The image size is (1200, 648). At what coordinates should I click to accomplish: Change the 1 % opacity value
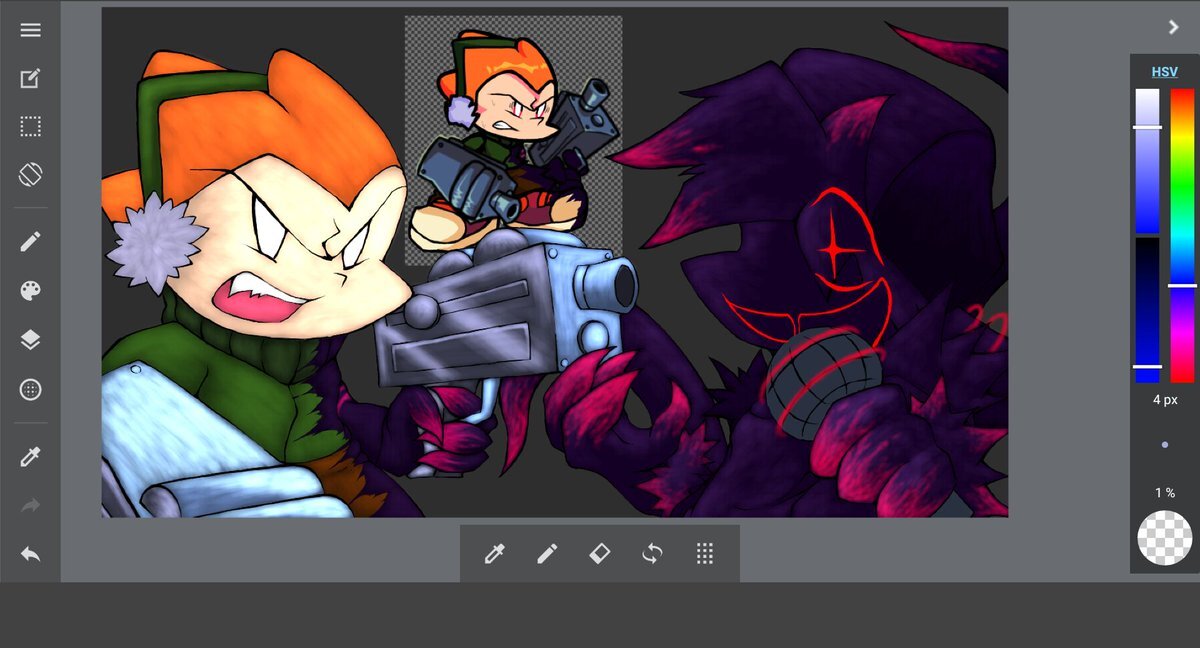point(1165,493)
